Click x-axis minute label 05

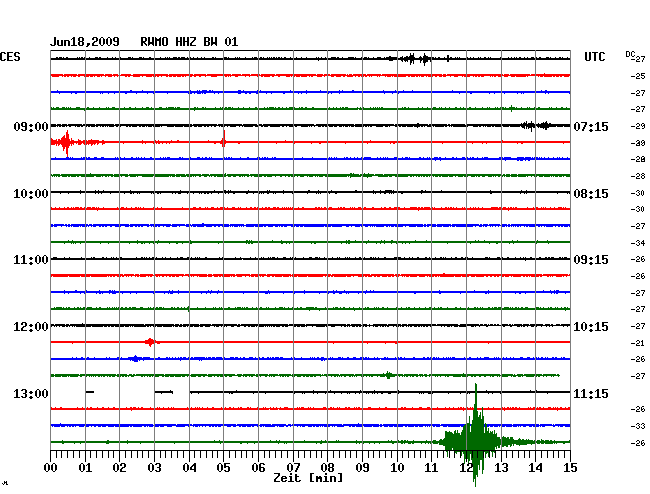pos(223,467)
